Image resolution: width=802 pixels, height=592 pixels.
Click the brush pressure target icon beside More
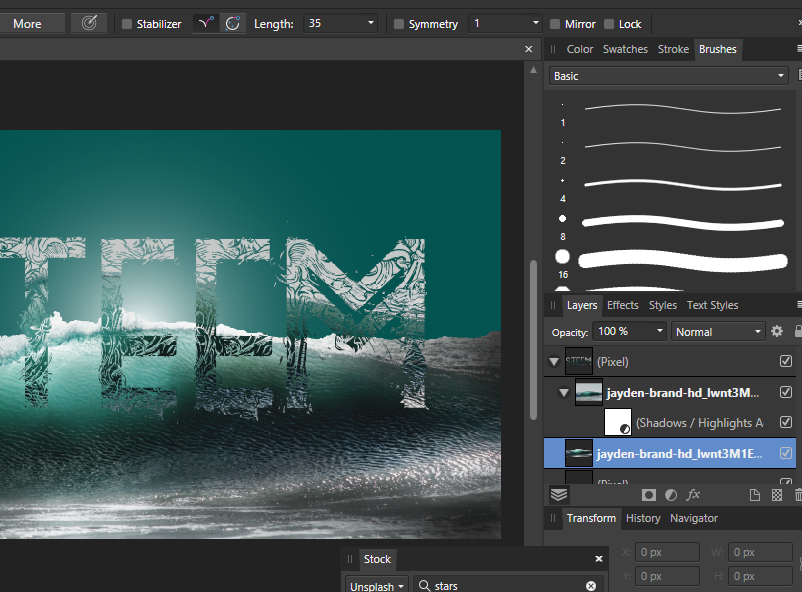coord(89,23)
